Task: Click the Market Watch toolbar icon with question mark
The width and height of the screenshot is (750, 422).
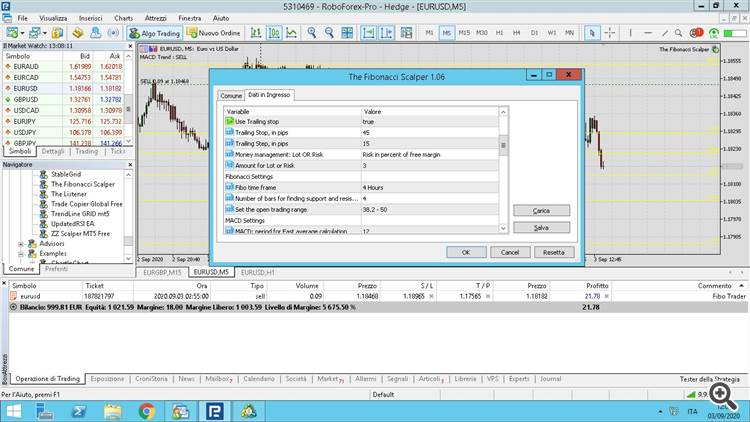Action: (x=57, y=33)
